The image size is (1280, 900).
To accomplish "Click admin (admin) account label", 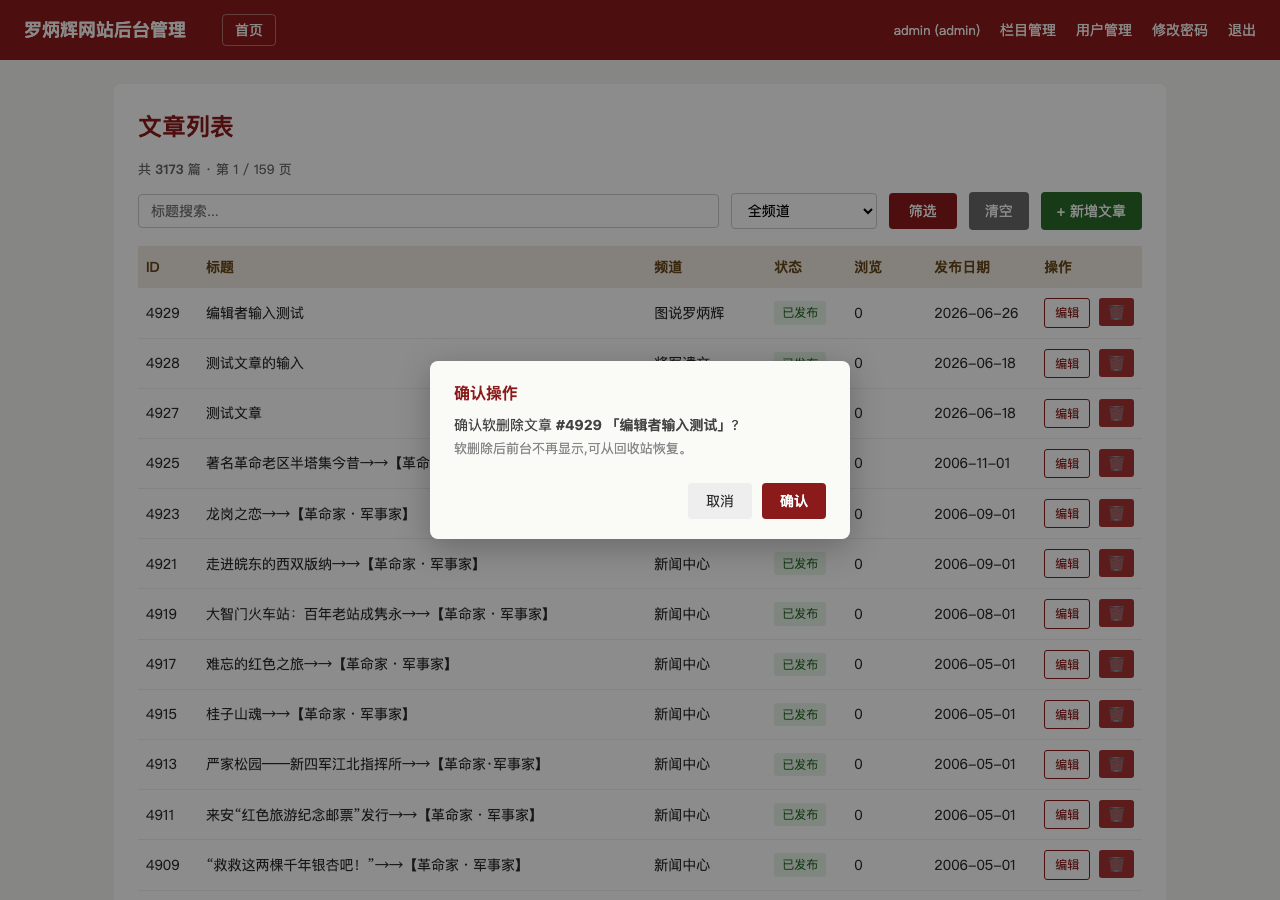I will (x=937, y=30).
